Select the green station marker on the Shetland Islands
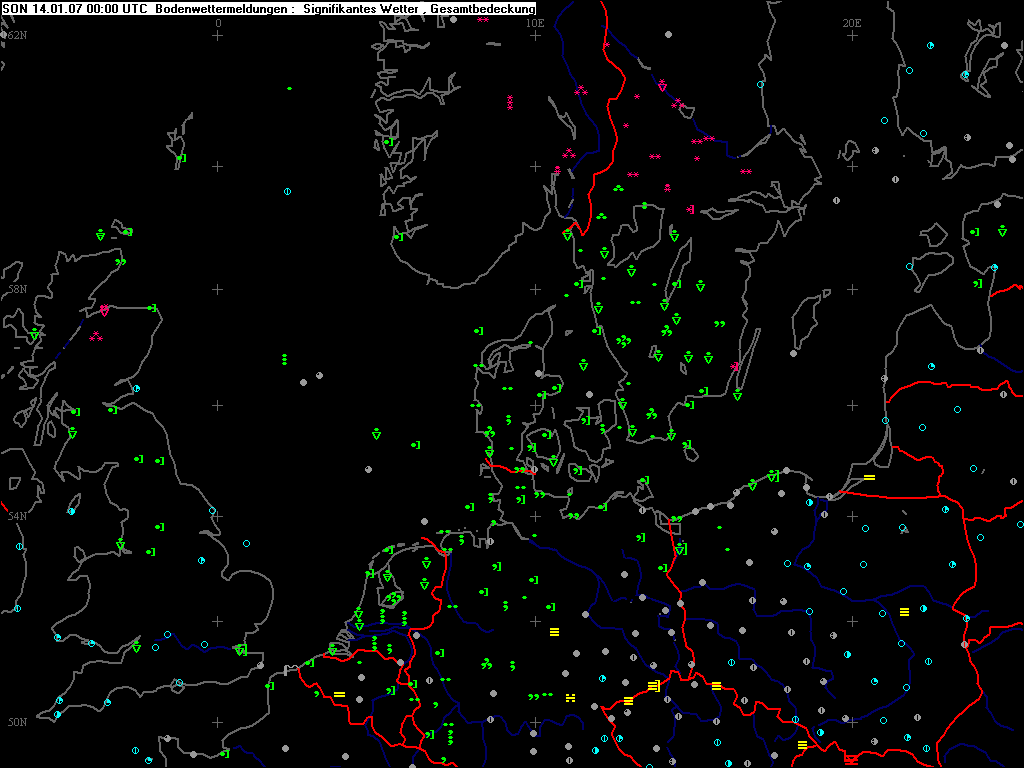The image size is (1024, 768). (181, 158)
